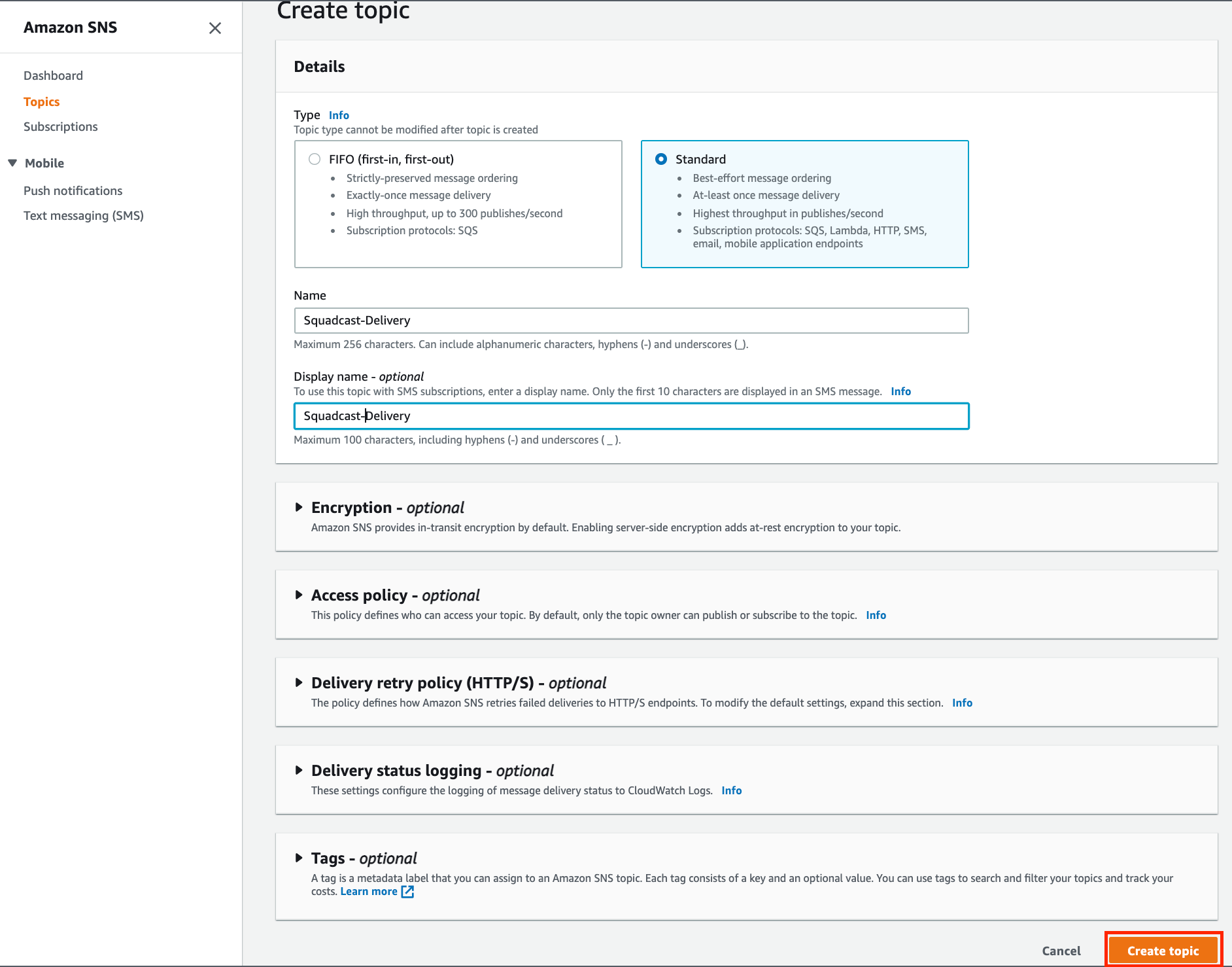
Task: Open the Info link next to Type
Action: (x=339, y=115)
